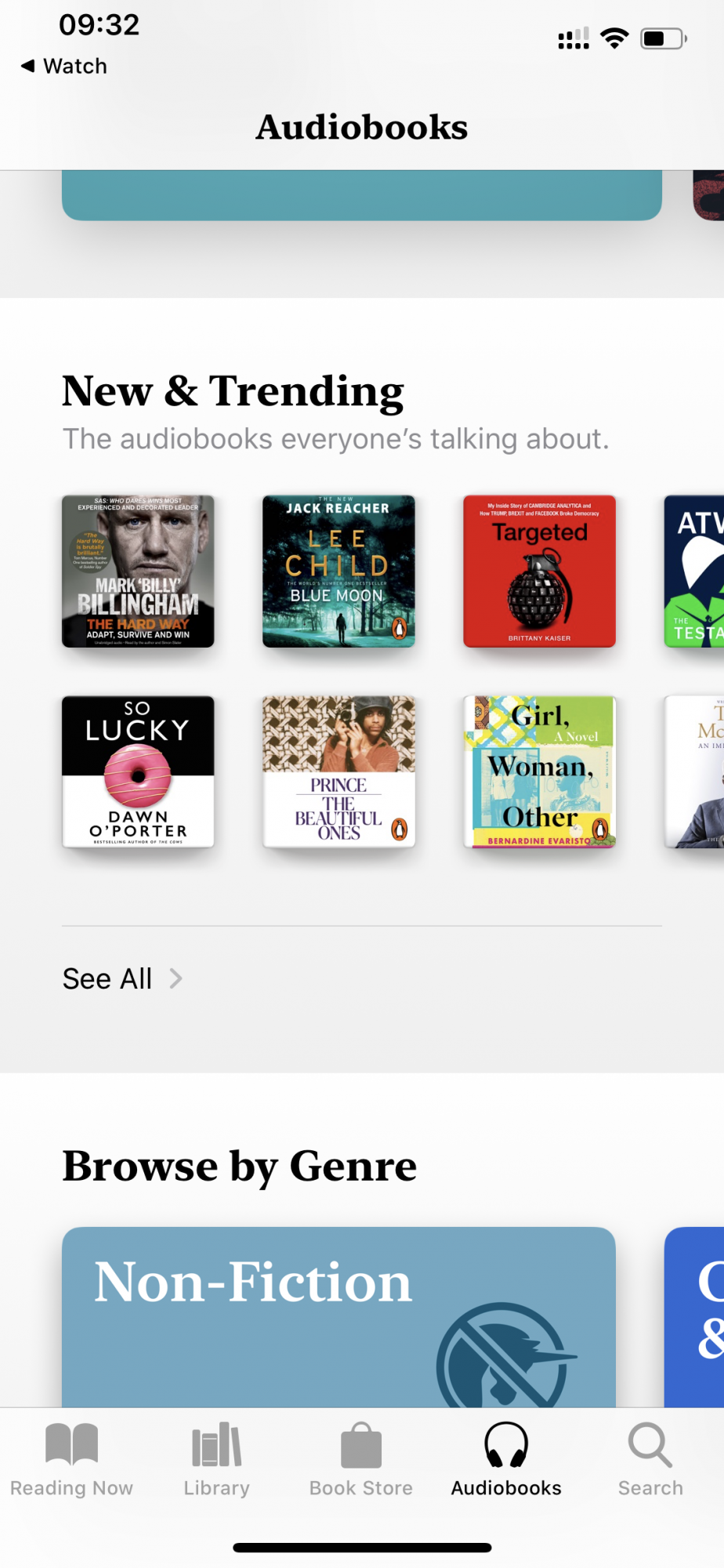Open See All audiobooks link

pyautogui.click(x=107, y=978)
